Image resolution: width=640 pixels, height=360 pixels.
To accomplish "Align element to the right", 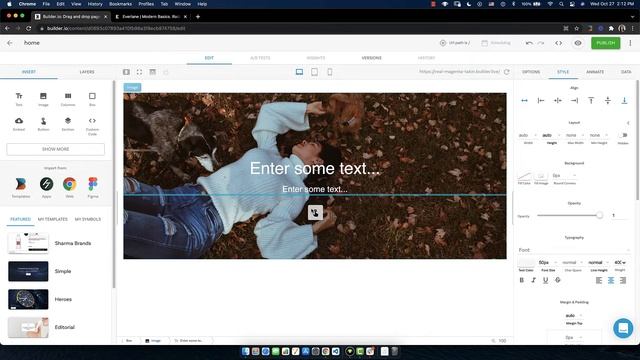I will coord(574,100).
